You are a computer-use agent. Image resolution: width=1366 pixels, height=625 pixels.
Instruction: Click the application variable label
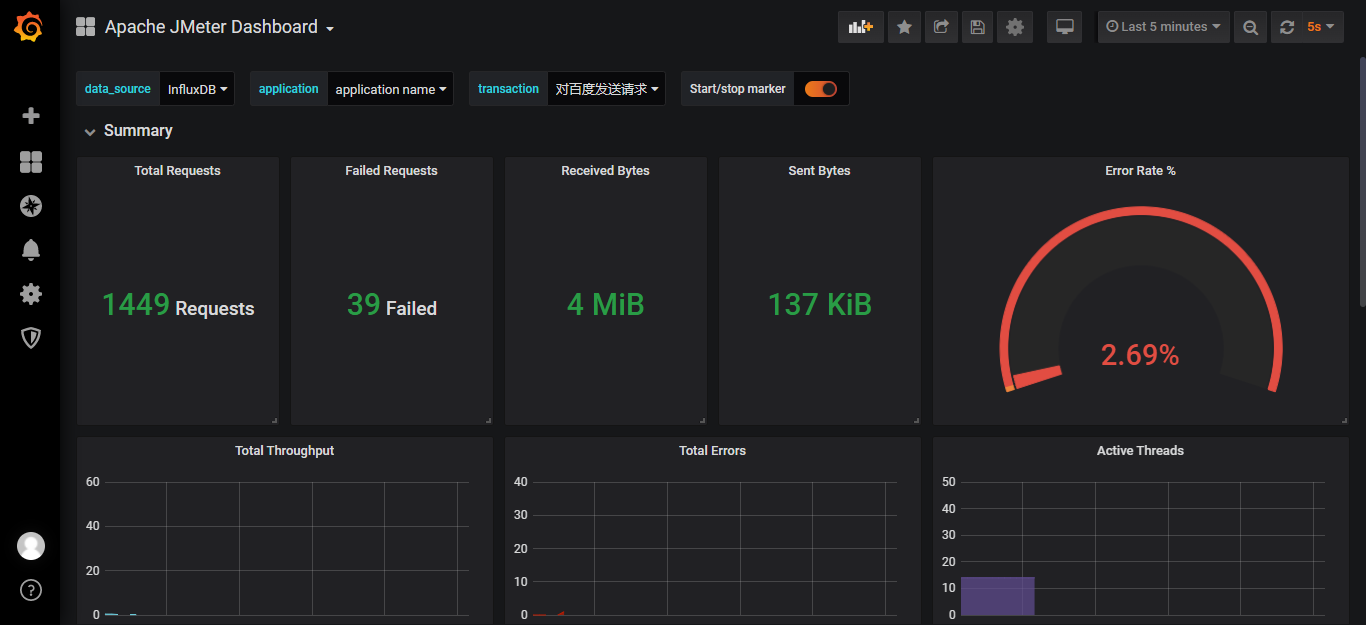(289, 89)
